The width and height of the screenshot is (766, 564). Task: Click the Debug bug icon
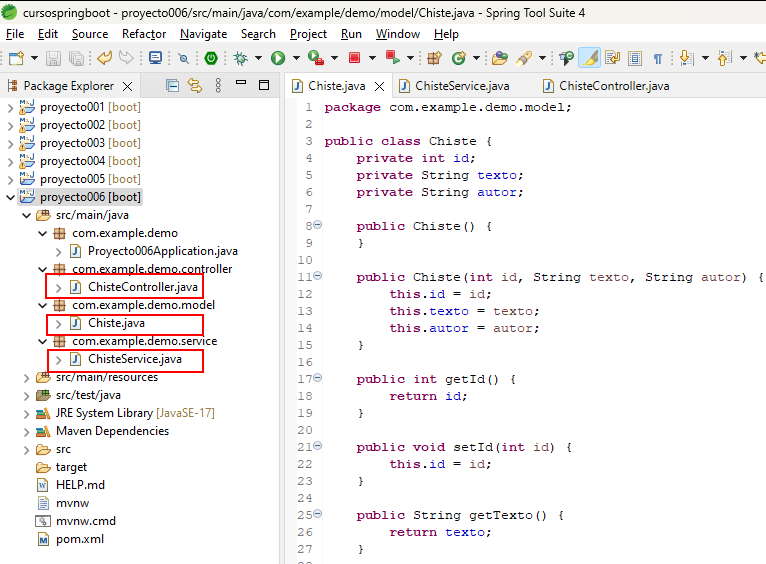240,58
